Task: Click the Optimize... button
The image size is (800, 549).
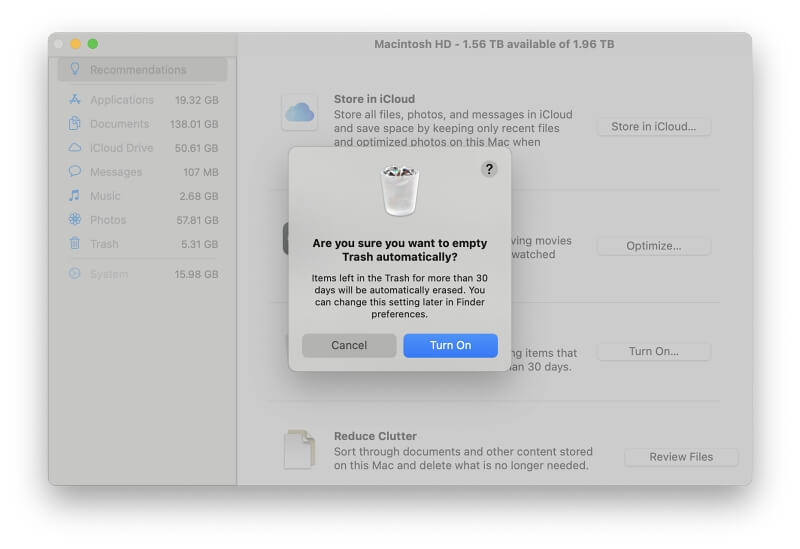Action: click(x=654, y=246)
